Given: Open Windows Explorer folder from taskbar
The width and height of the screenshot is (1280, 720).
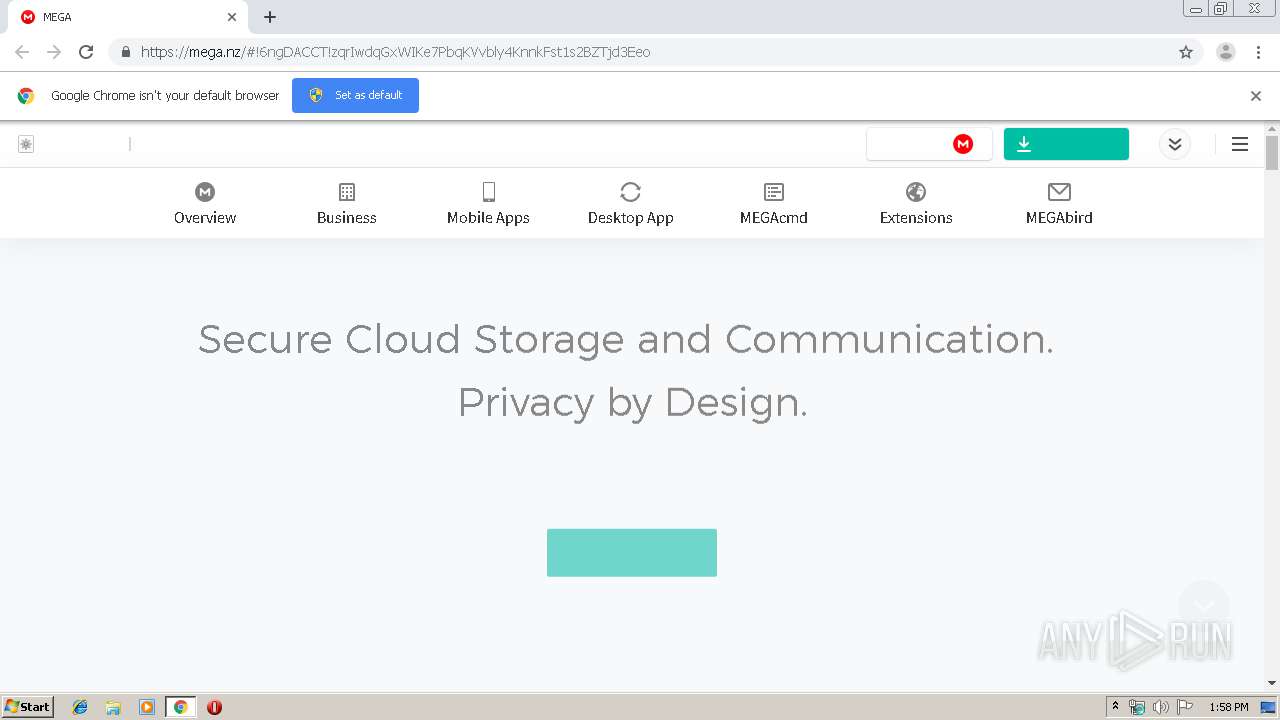Looking at the screenshot, I should (x=113, y=707).
